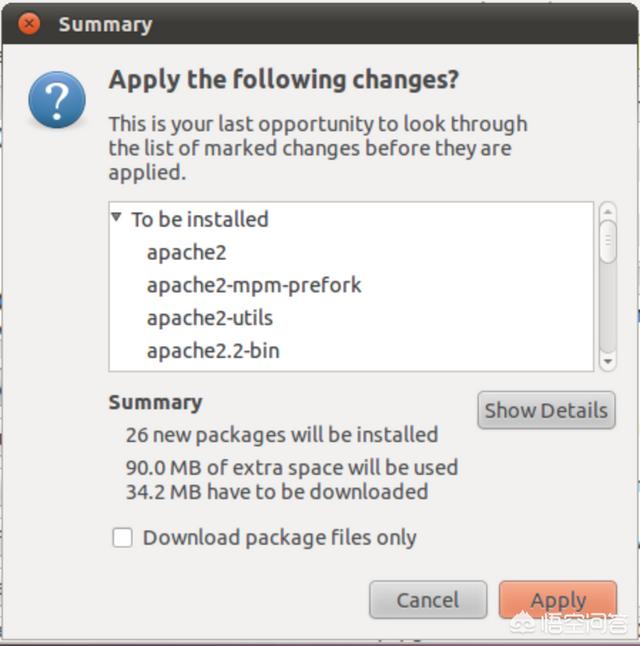
Task: Cancel the pending changes
Action: pyautogui.click(x=428, y=600)
